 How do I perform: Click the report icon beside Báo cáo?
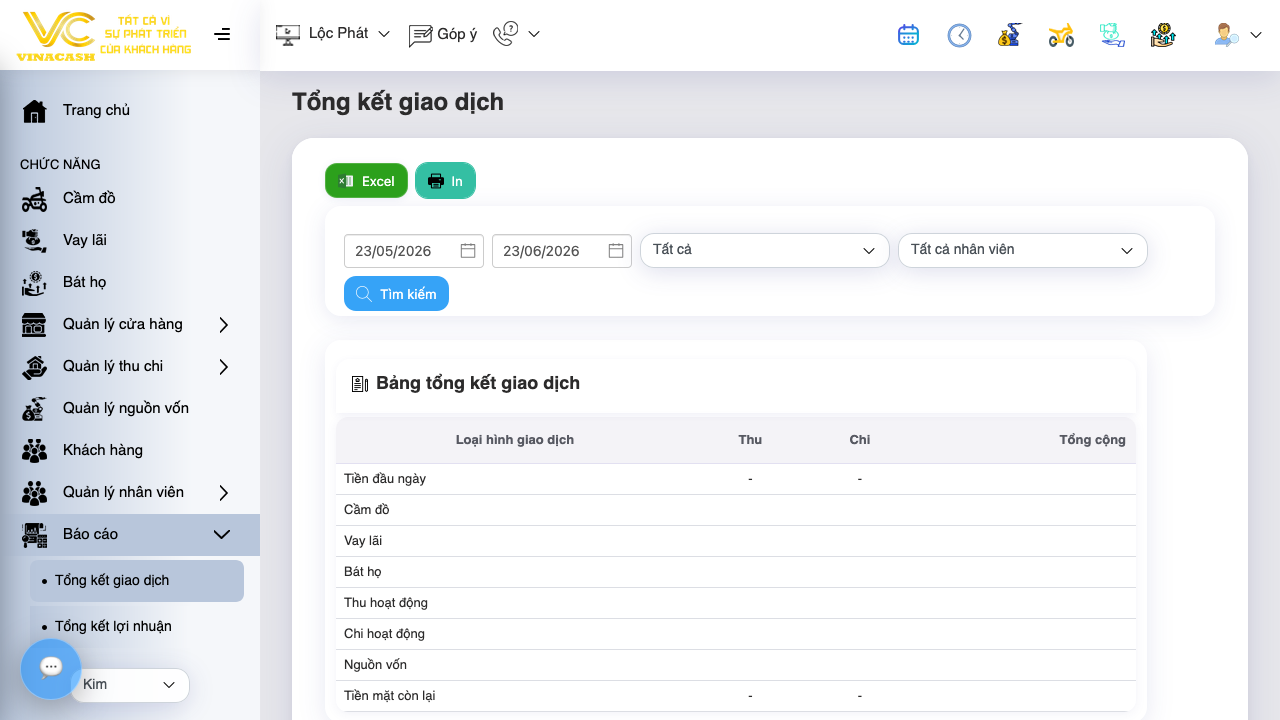tap(35, 534)
